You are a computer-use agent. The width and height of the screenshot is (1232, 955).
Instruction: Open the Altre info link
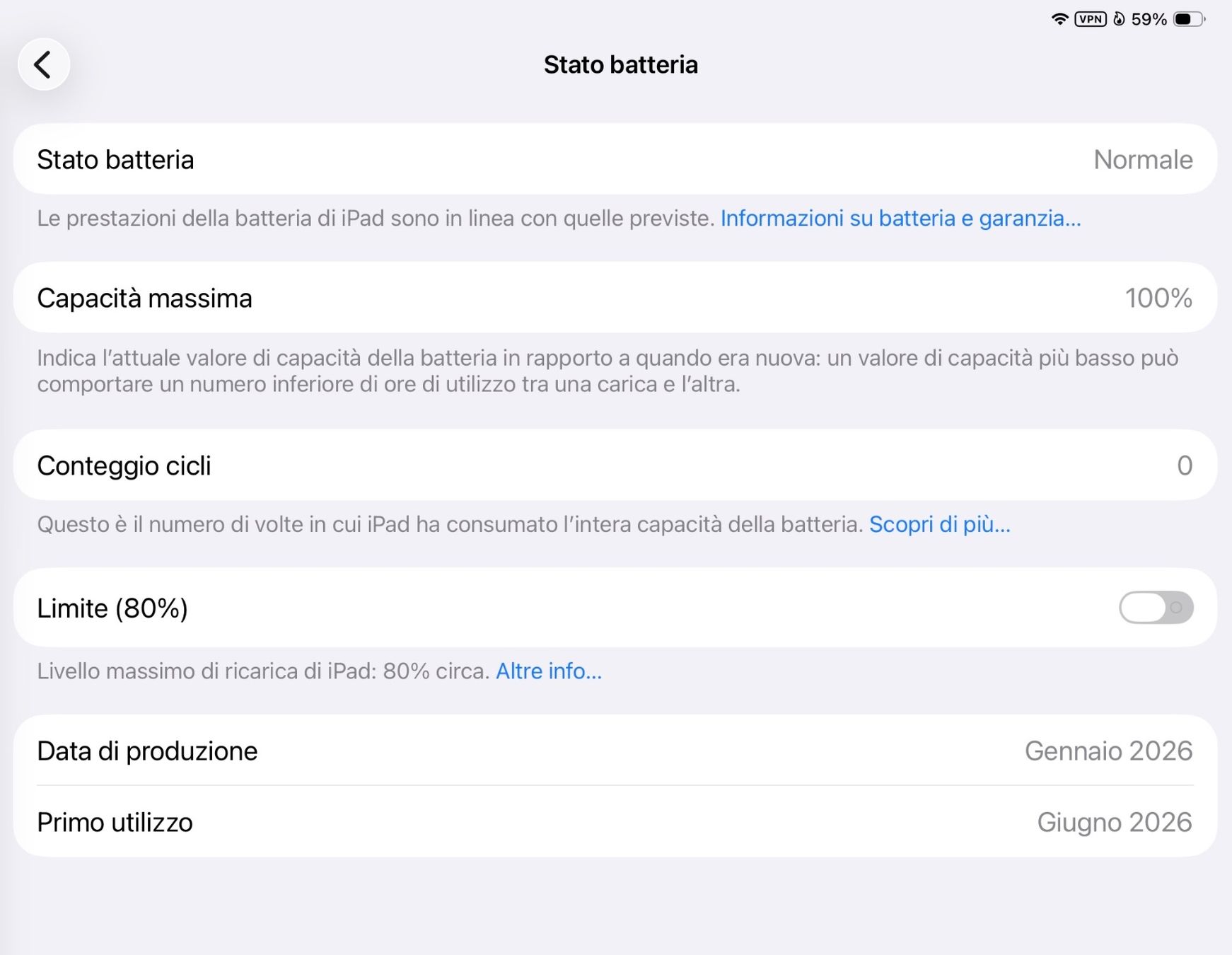(549, 671)
